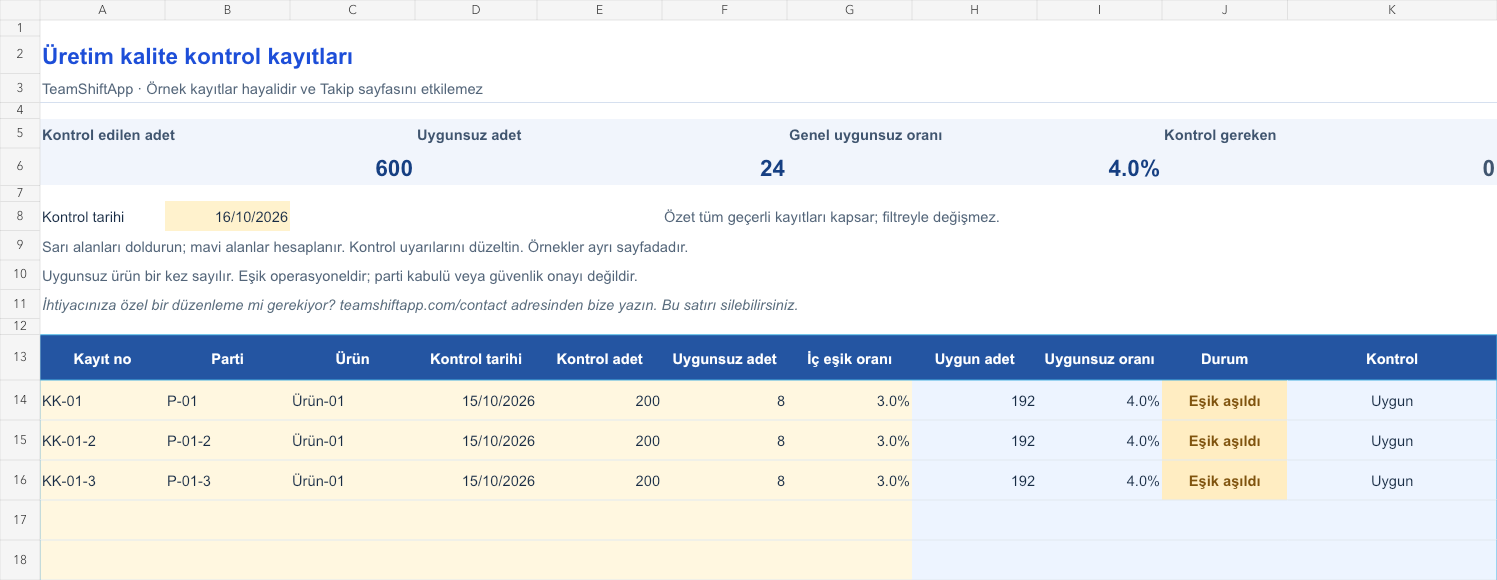The image size is (1497, 580).
Task: Select the "İç eşik oranı" table header
Action: [850, 359]
